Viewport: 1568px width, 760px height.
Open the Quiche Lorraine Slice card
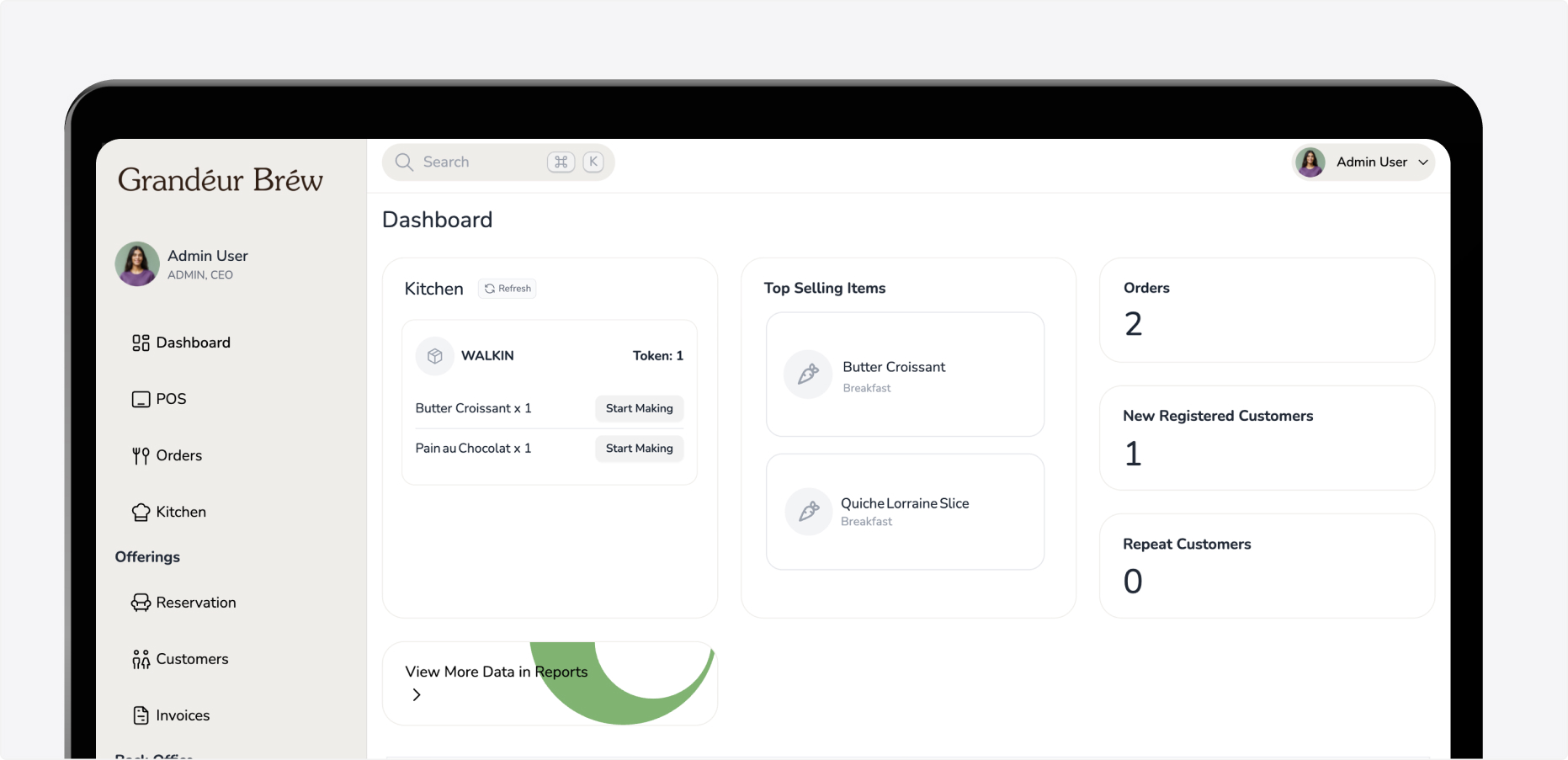pyautogui.click(x=905, y=512)
